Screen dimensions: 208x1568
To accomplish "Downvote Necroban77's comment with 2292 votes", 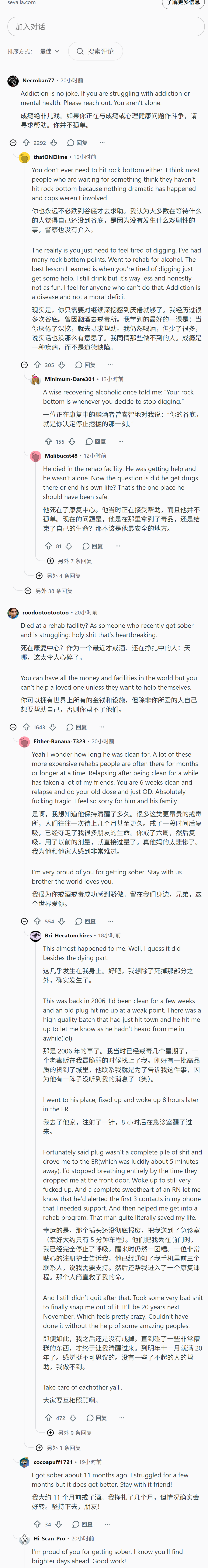I will click(53, 142).
